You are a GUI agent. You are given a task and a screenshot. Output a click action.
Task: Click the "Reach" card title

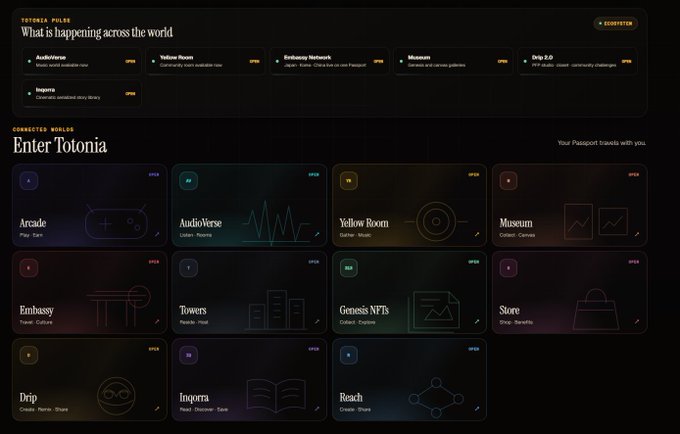[351, 397]
